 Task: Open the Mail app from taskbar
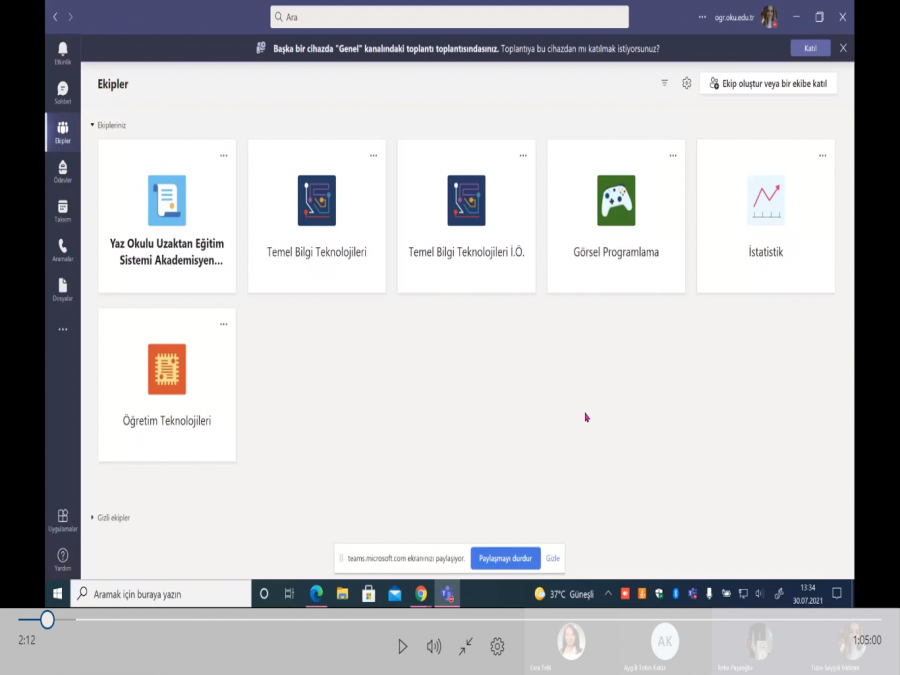tap(395, 594)
